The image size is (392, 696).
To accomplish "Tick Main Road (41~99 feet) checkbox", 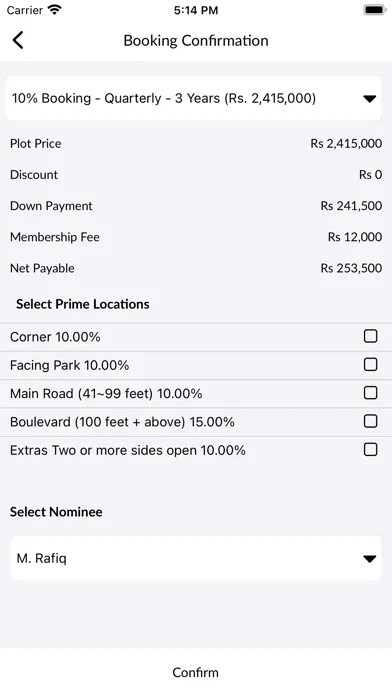I will (x=370, y=393).
